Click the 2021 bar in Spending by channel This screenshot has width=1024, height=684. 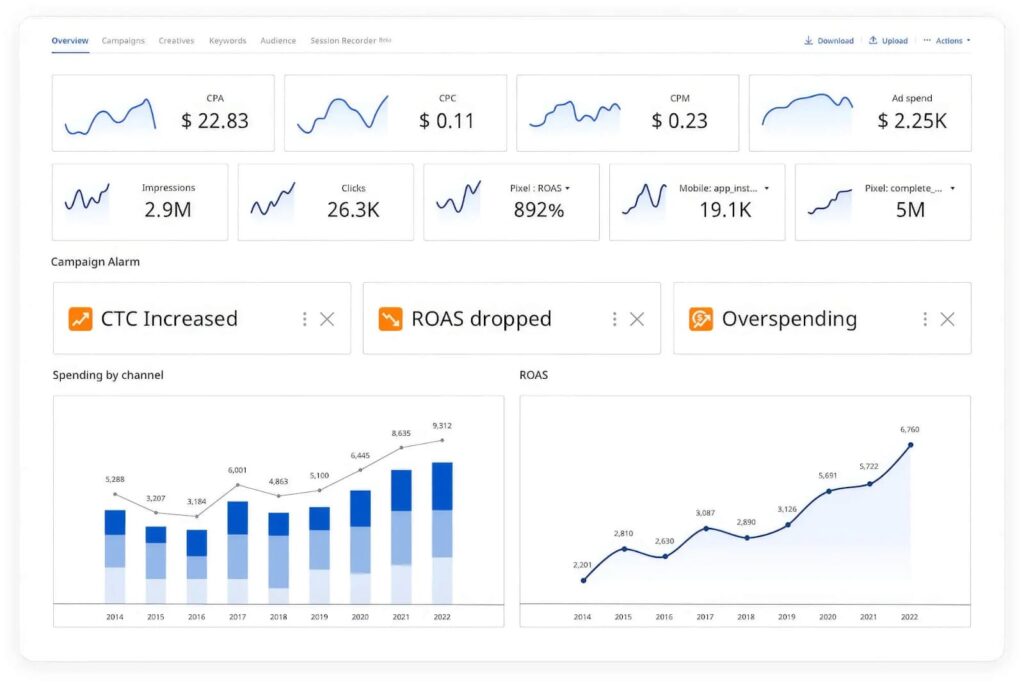click(x=401, y=536)
